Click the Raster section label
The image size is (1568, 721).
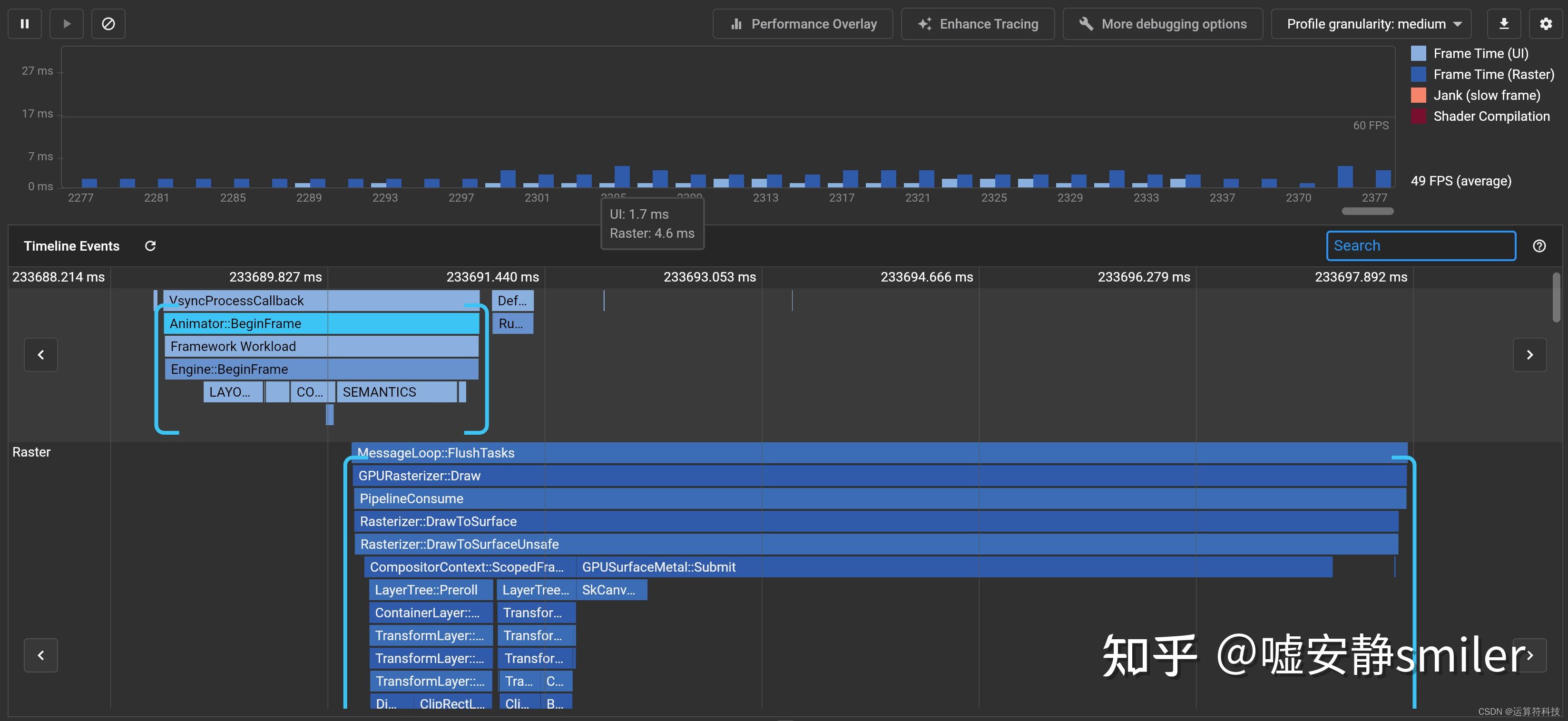click(x=31, y=452)
